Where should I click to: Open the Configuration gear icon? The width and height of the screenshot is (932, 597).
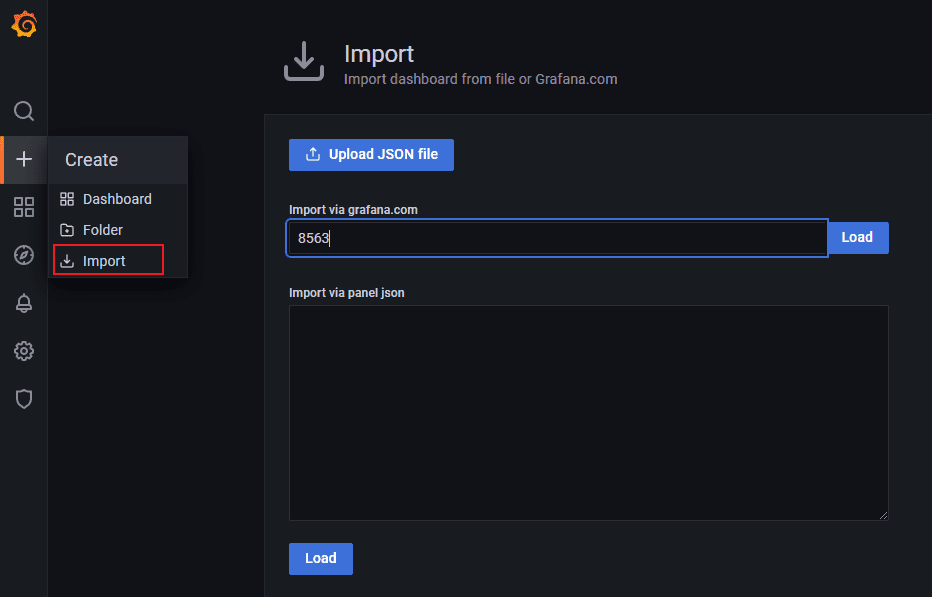[x=24, y=351]
